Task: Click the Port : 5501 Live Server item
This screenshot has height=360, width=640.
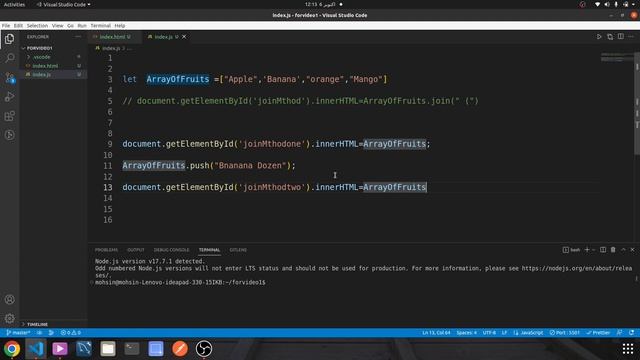Action: pos(564,333)
